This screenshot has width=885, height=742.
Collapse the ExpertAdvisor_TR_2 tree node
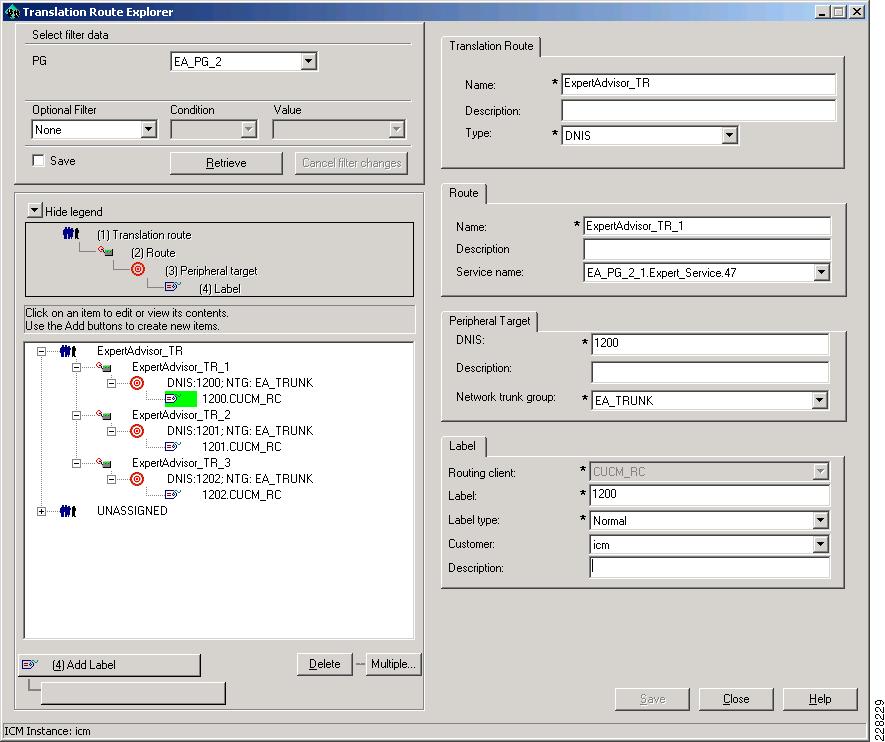[x=76, y=415]
